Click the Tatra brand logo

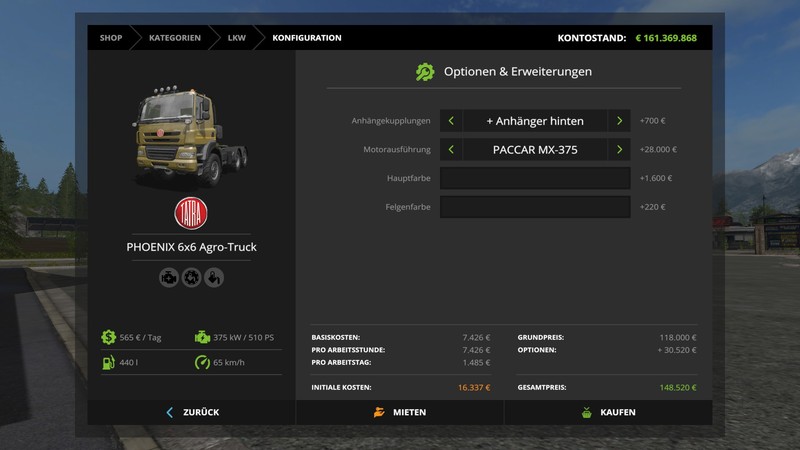coord(191,211)
